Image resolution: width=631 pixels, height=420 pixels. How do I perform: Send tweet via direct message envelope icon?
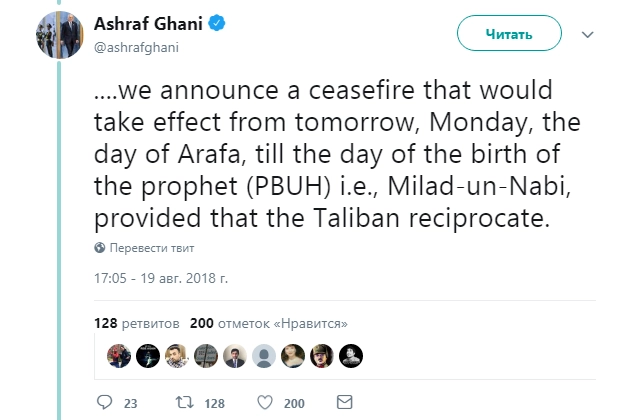(x=344, y=402)
